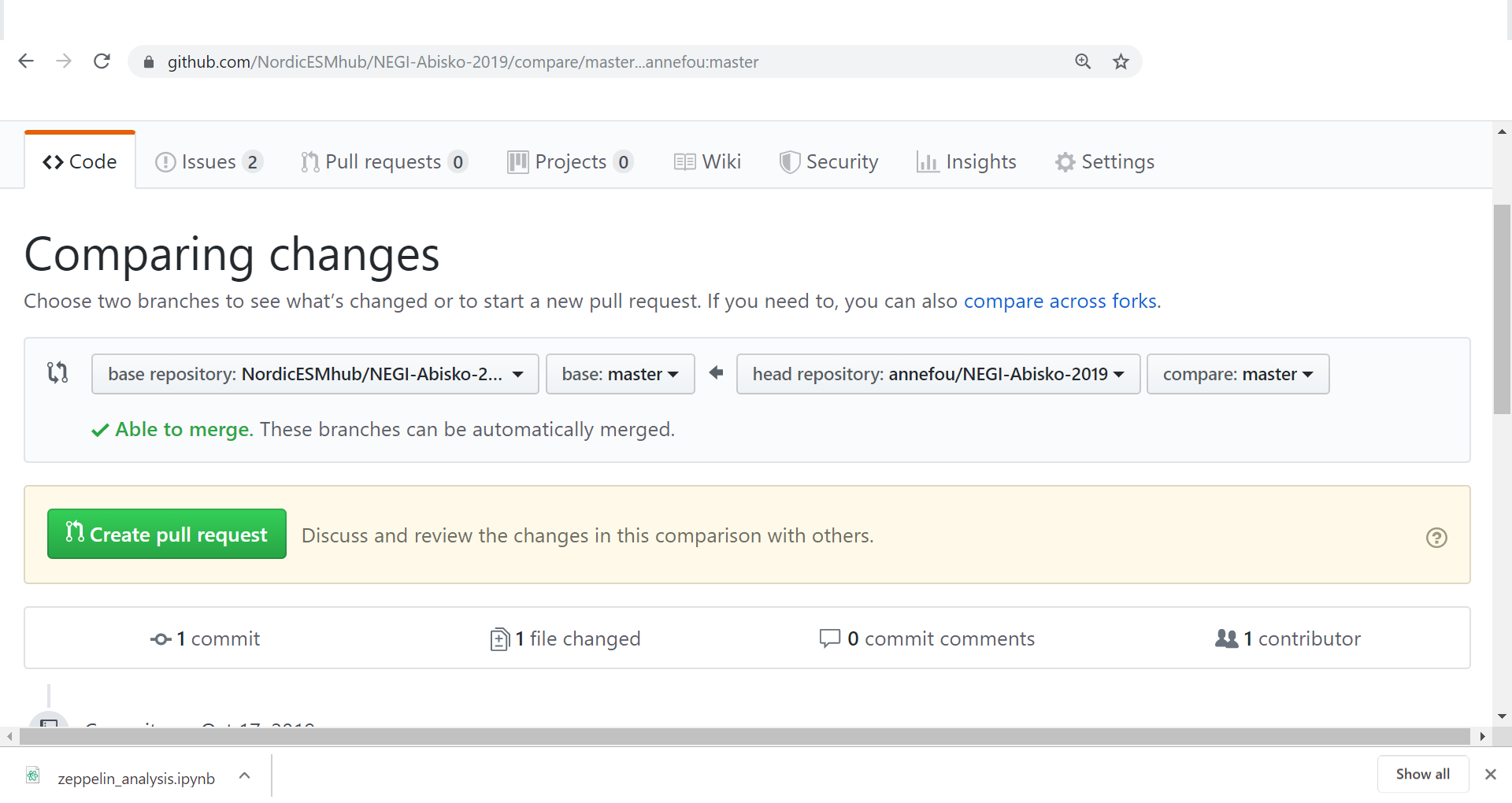View the '1 commit' summary

[x=205, y=638]
